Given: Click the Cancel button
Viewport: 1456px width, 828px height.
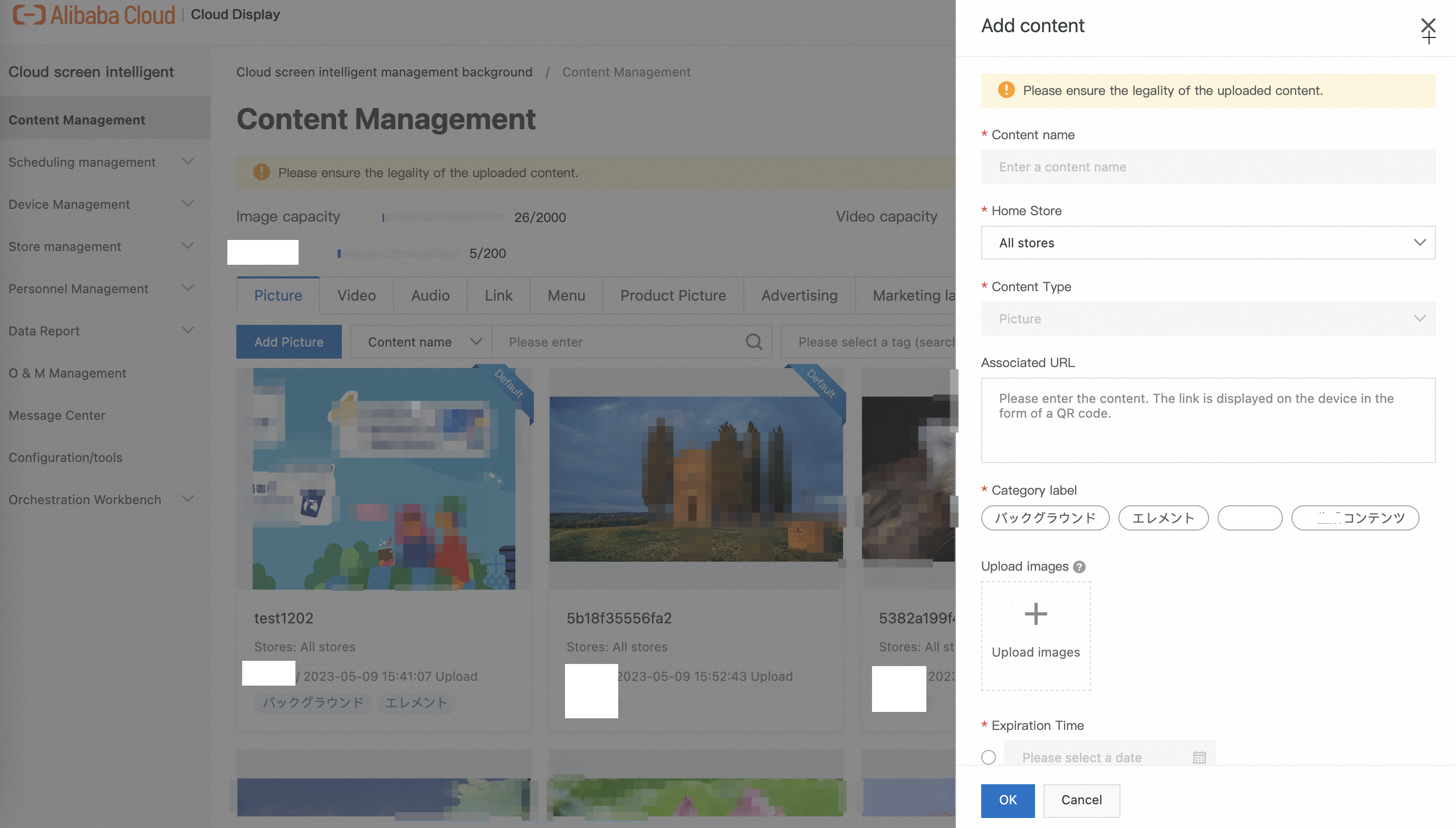Looking at the screenshot, I should pos(1081,800).
